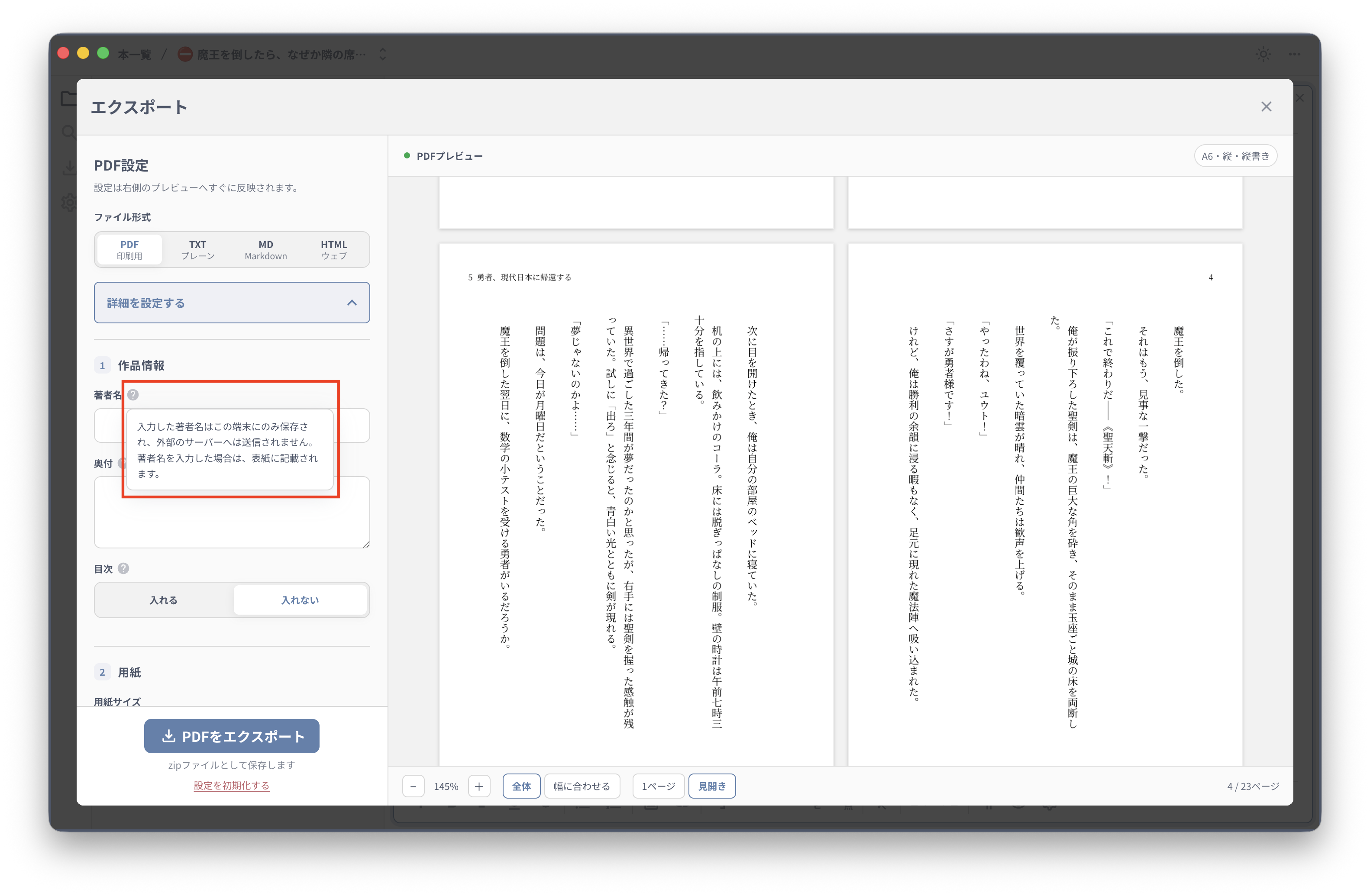Select PDF 印刷用 file format

point(129,250)
